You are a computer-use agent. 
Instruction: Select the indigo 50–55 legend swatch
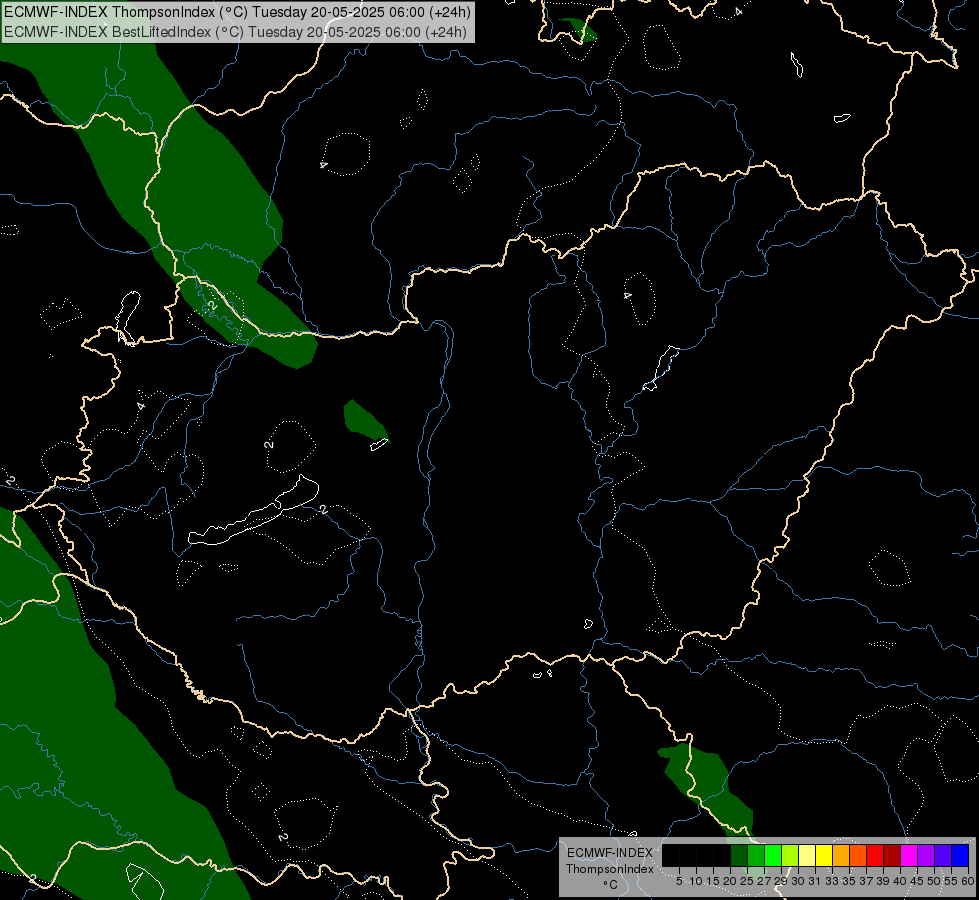[x=943, y=855]
